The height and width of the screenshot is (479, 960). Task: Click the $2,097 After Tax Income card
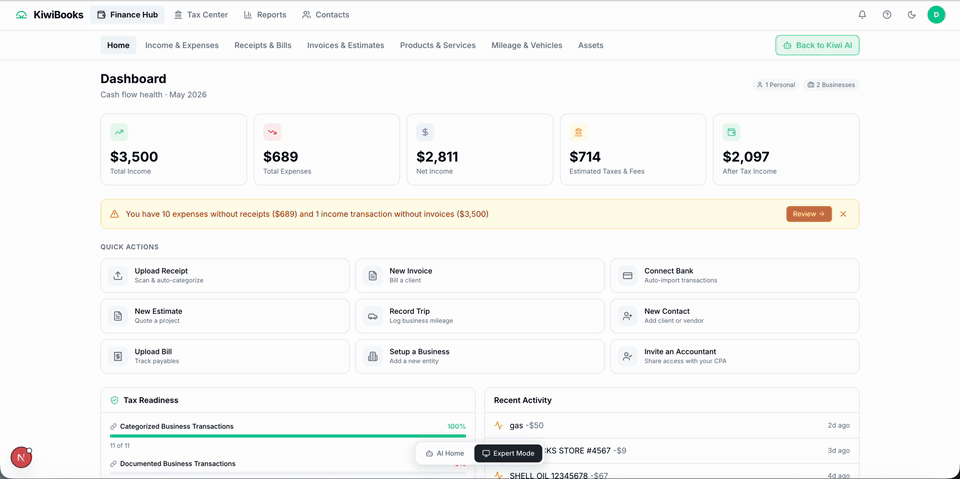point(786,149)
